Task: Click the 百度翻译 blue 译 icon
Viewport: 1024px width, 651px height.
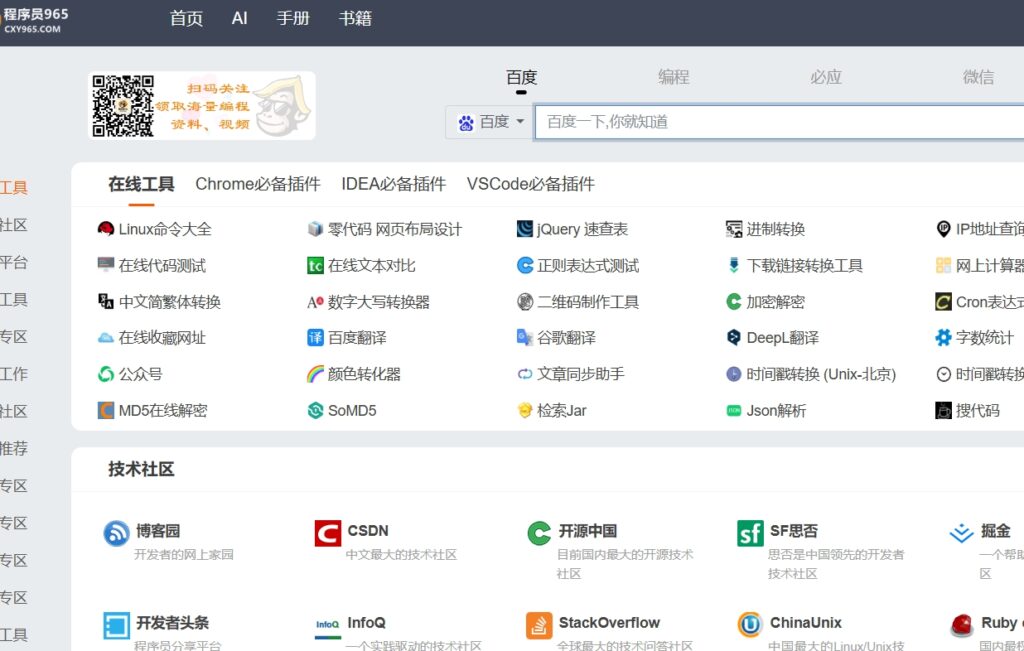Action: 315,338
